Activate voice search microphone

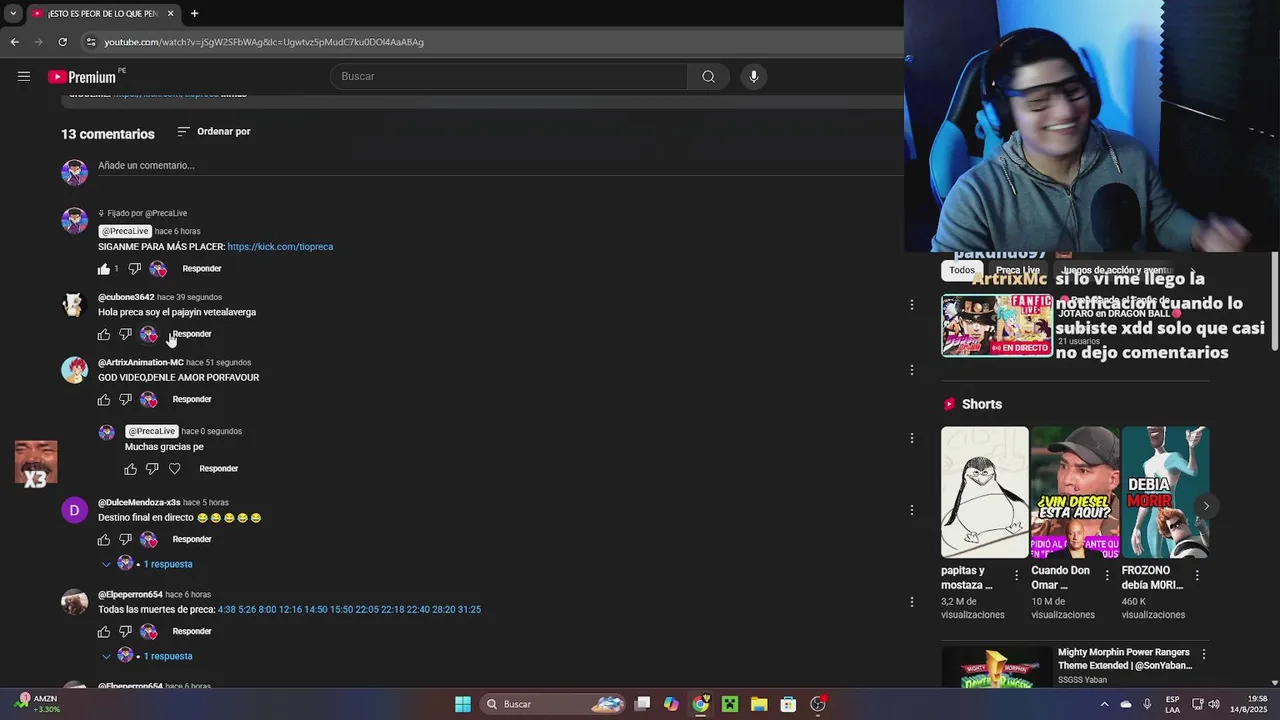point(753,76)
